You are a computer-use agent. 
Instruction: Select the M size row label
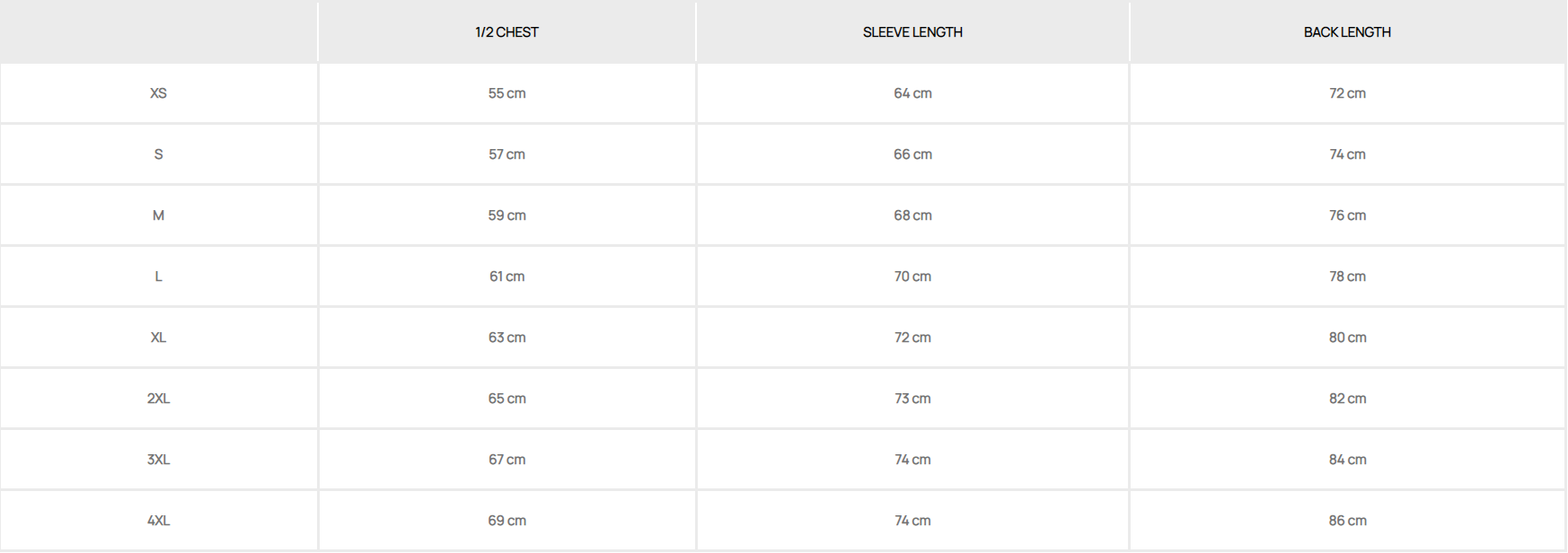(x=158, y=215)
